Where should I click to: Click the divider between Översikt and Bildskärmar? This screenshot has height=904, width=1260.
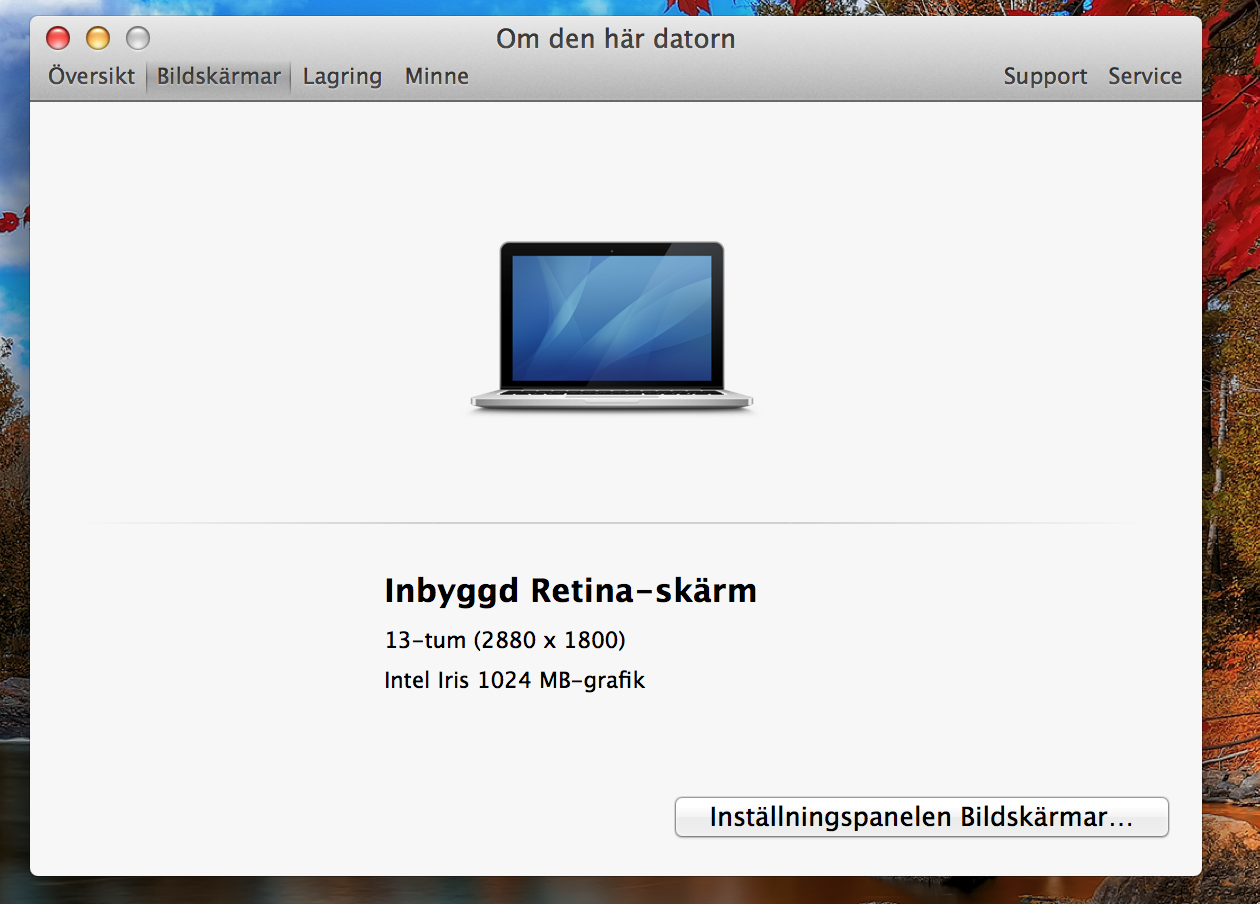tap(147, 76)
